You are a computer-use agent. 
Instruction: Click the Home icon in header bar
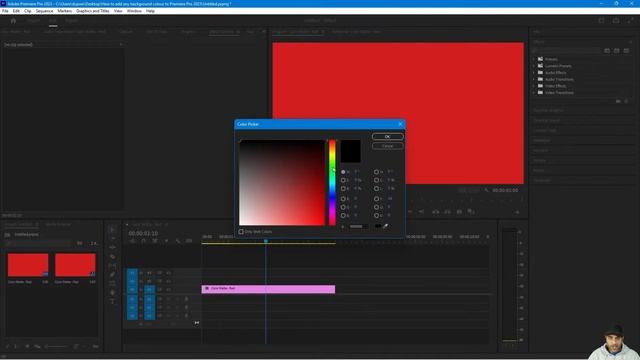click(x=13, y=20)
